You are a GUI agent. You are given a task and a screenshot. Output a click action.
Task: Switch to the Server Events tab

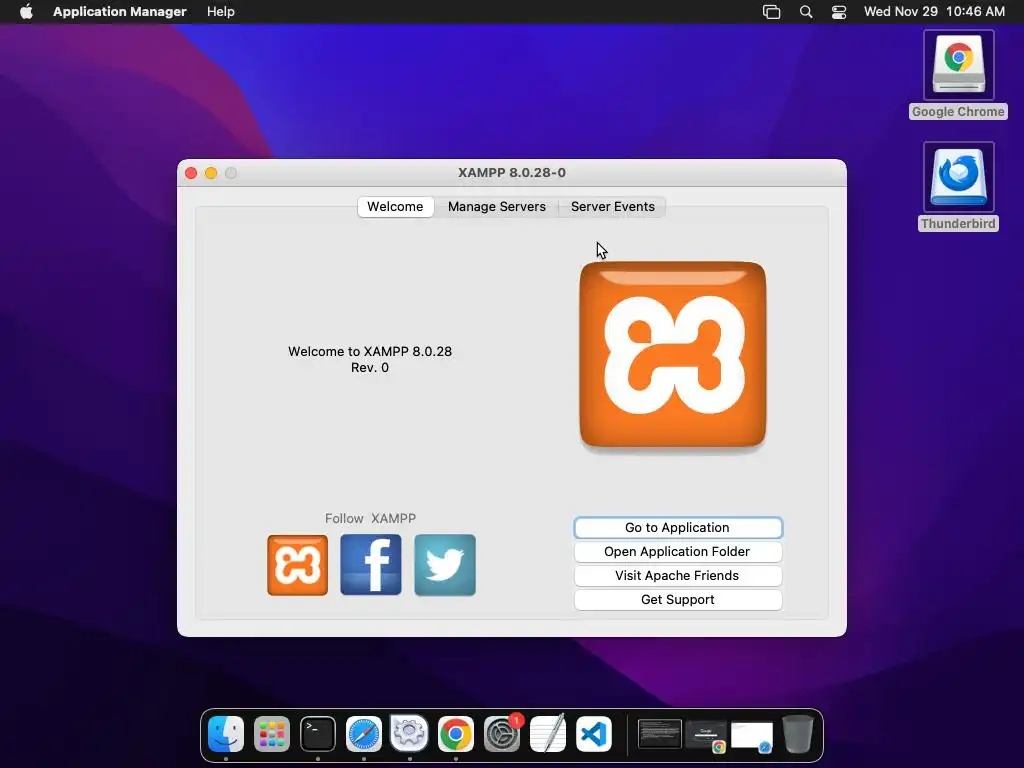613,207
